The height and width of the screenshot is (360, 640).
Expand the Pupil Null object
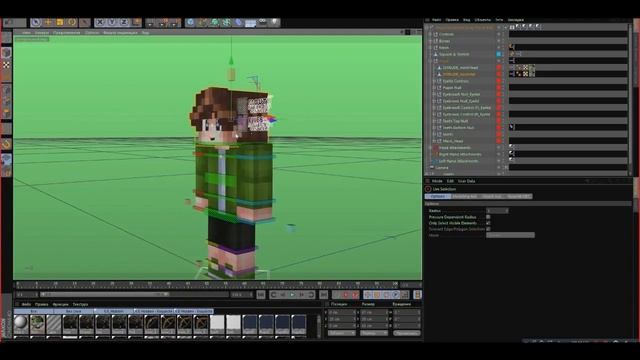tap(434, 87)
